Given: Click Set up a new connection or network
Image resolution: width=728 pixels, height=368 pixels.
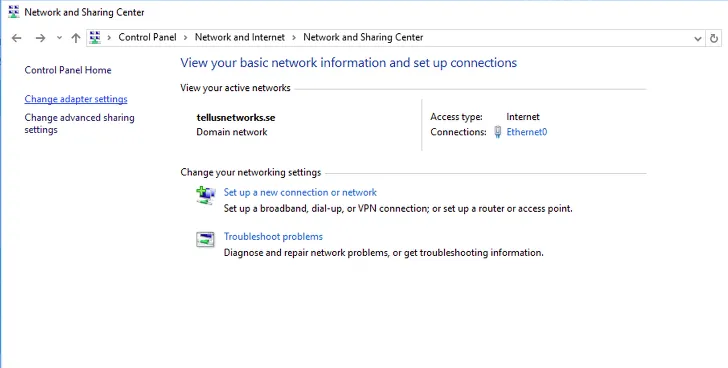Looking at the screenshot, I should (300, 192).
